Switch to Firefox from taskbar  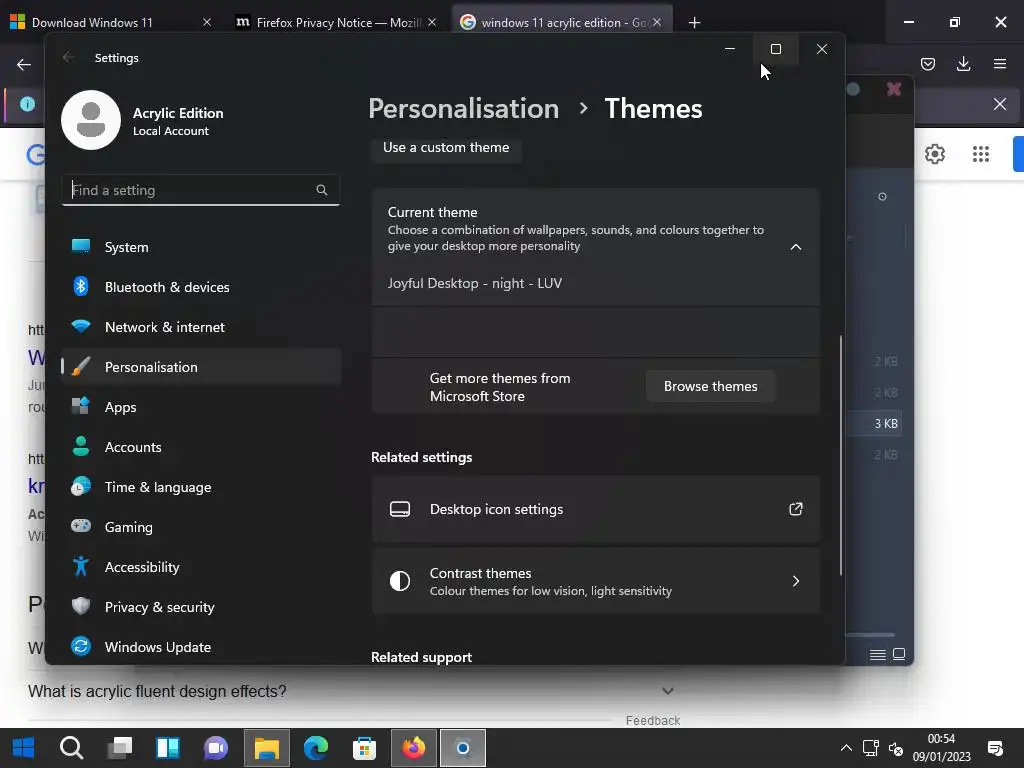[x=413, y=748]
